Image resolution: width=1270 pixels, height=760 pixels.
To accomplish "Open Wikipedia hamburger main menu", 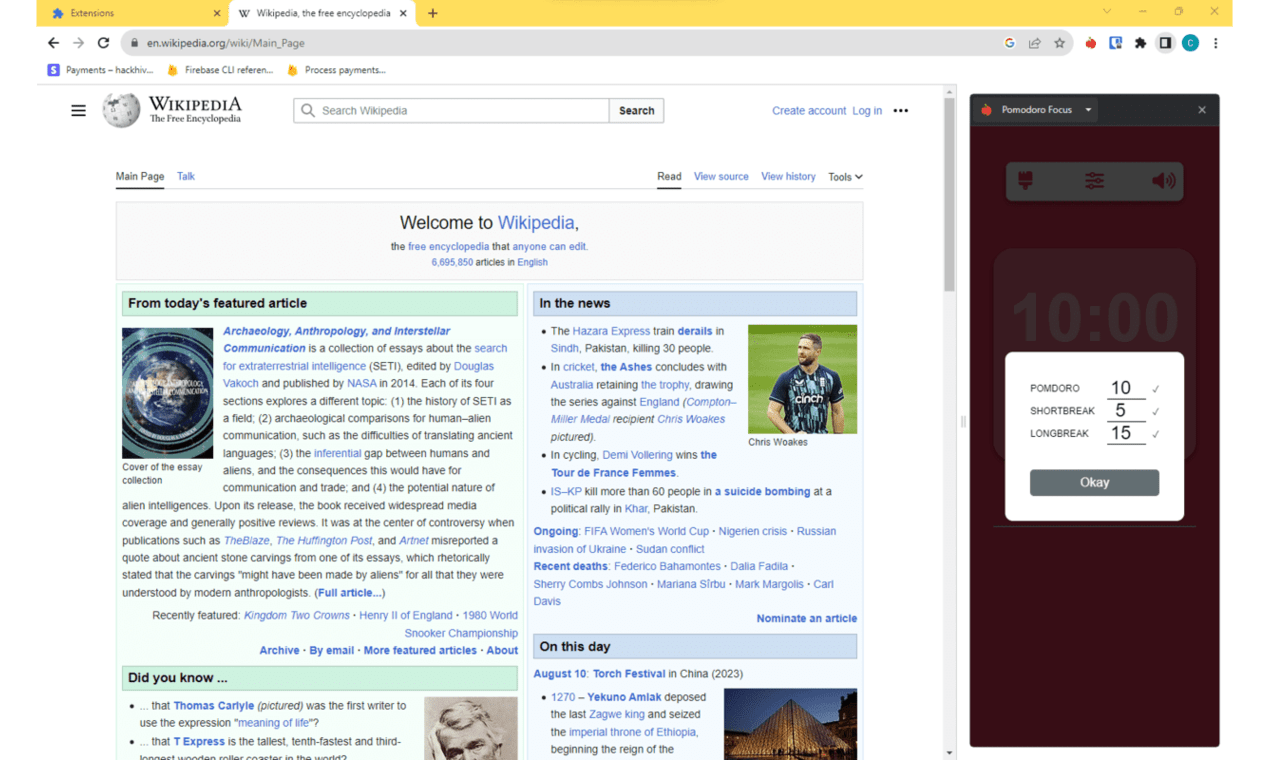I will point(78,111).
